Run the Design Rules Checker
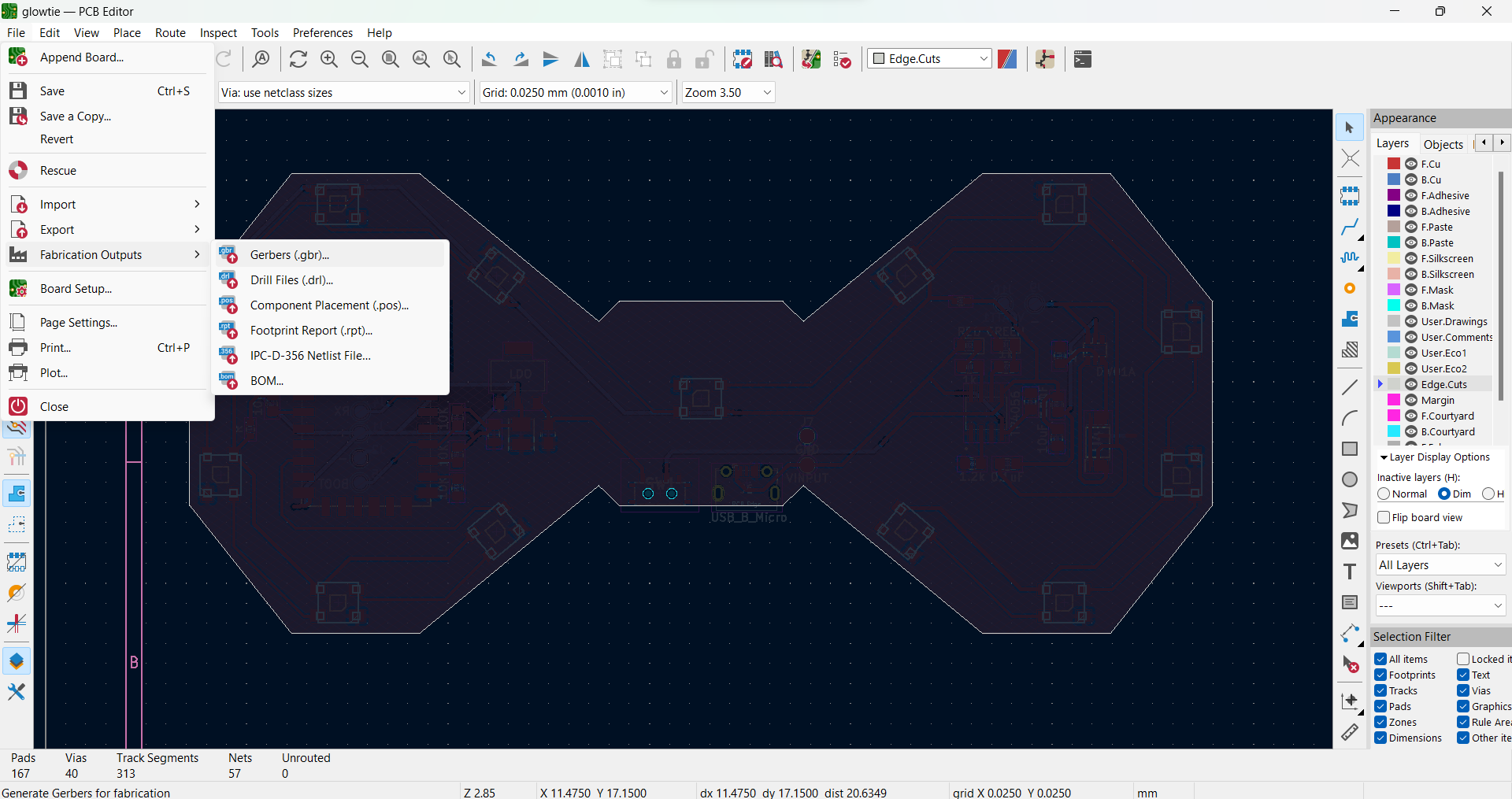 click(x=842, y=59)
